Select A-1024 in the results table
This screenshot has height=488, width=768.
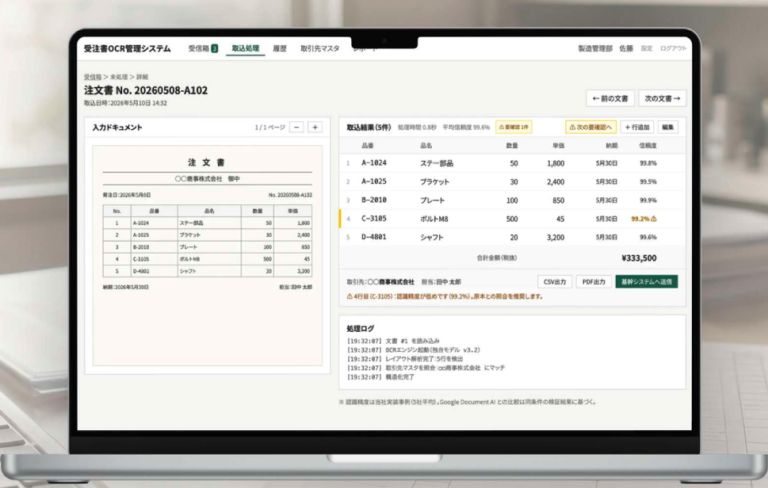pos(374,163)
